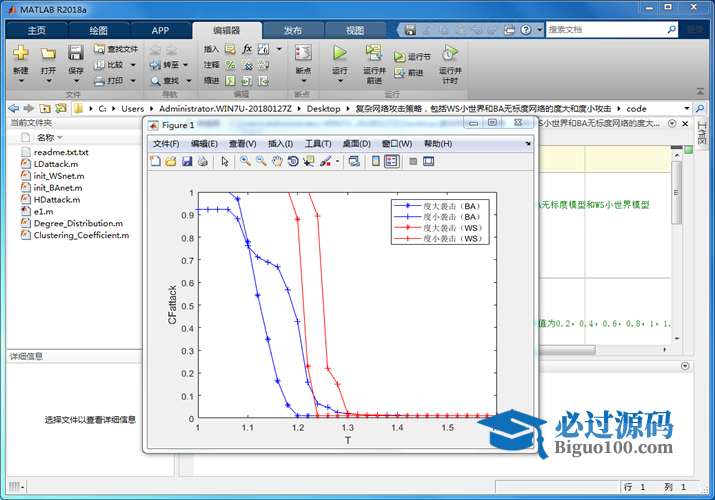Switch to the 绘图 ribbon tab
The width and height of the screenshot is (715, 500).
(x=98, y=30)
